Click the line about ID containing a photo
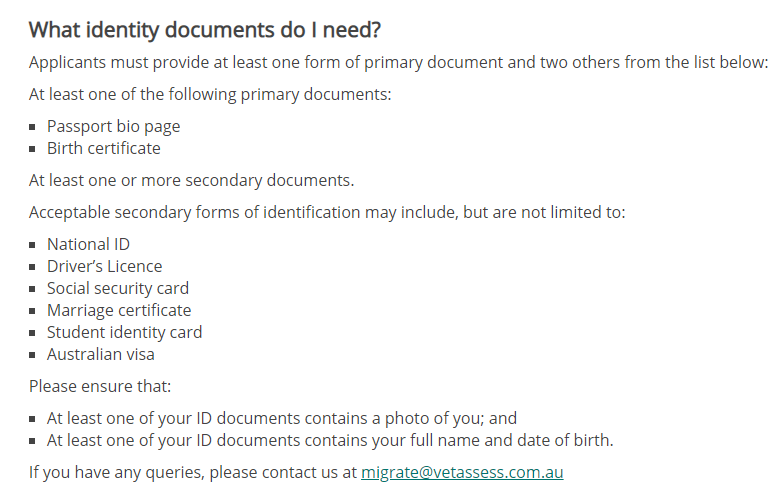 point(281,418)
